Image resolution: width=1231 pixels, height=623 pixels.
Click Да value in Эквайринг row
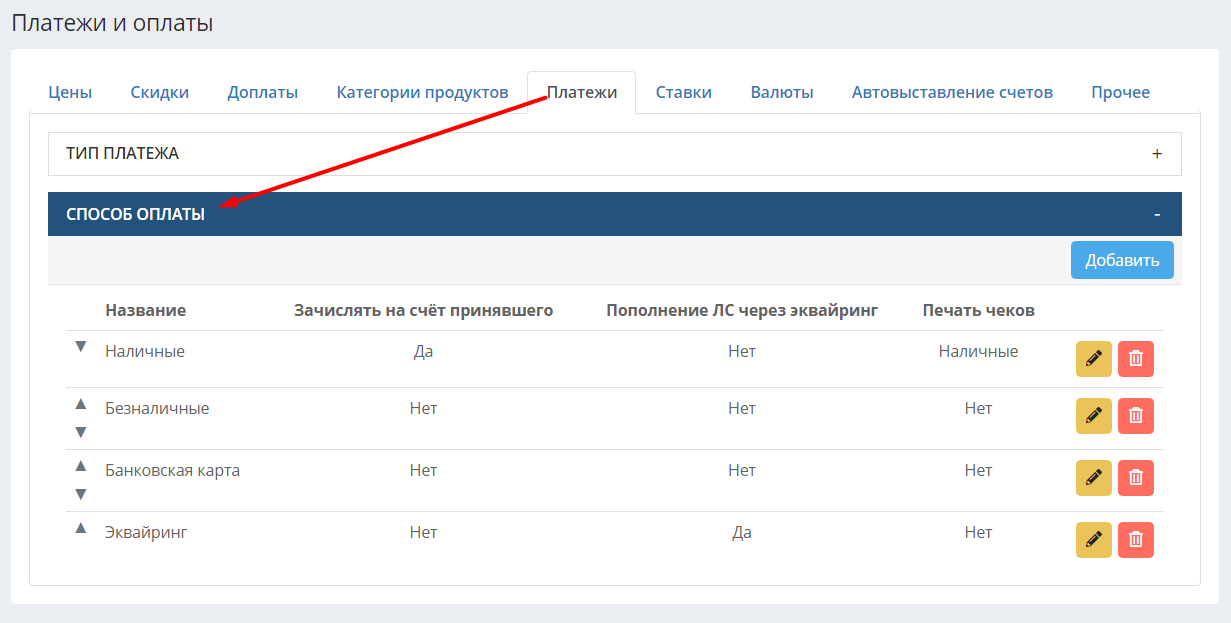pos(742,532)
